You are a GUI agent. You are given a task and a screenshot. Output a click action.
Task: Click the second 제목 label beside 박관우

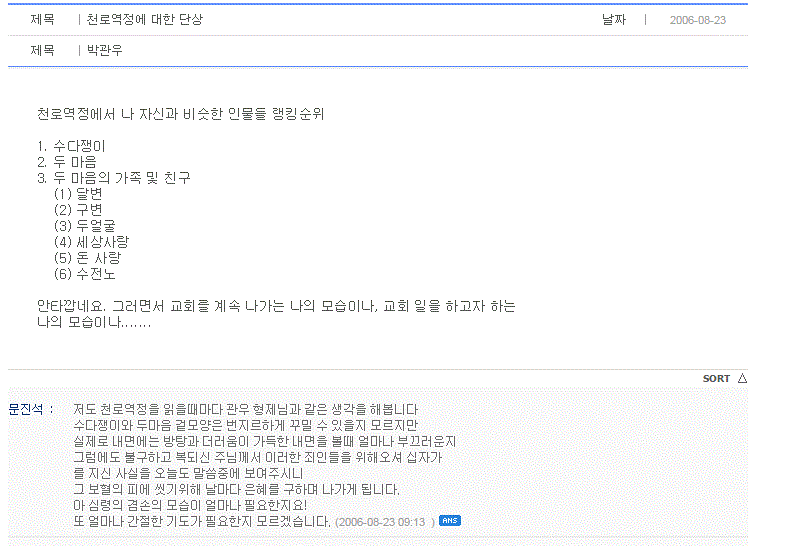(42, 51)
